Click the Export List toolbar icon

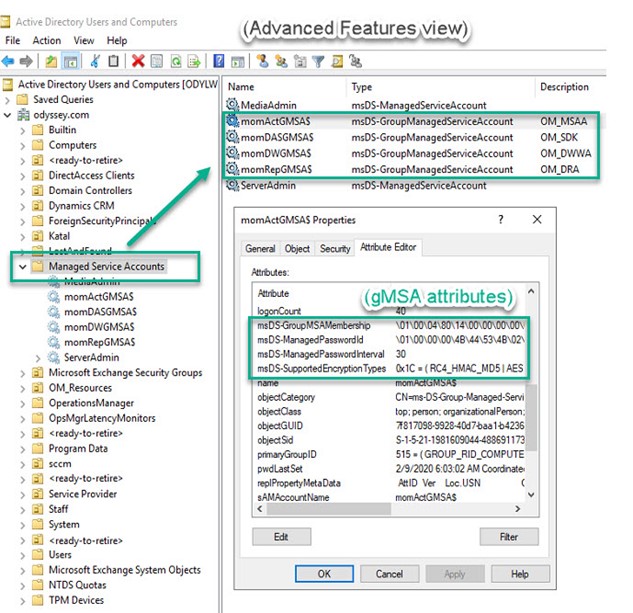tap(195, 61)
